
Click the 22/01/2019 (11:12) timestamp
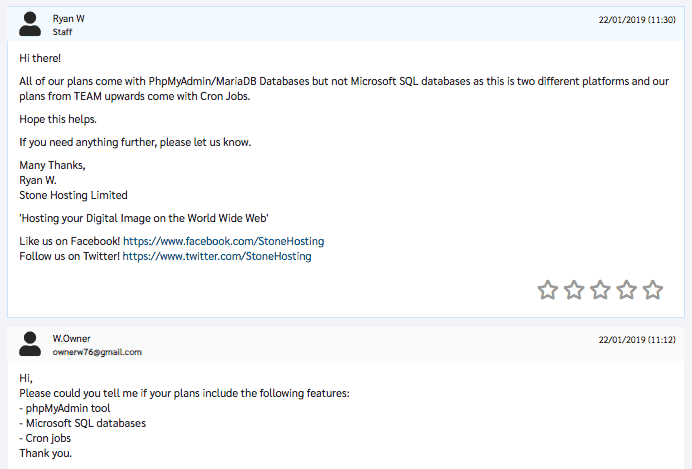click(x=637, y=339)
